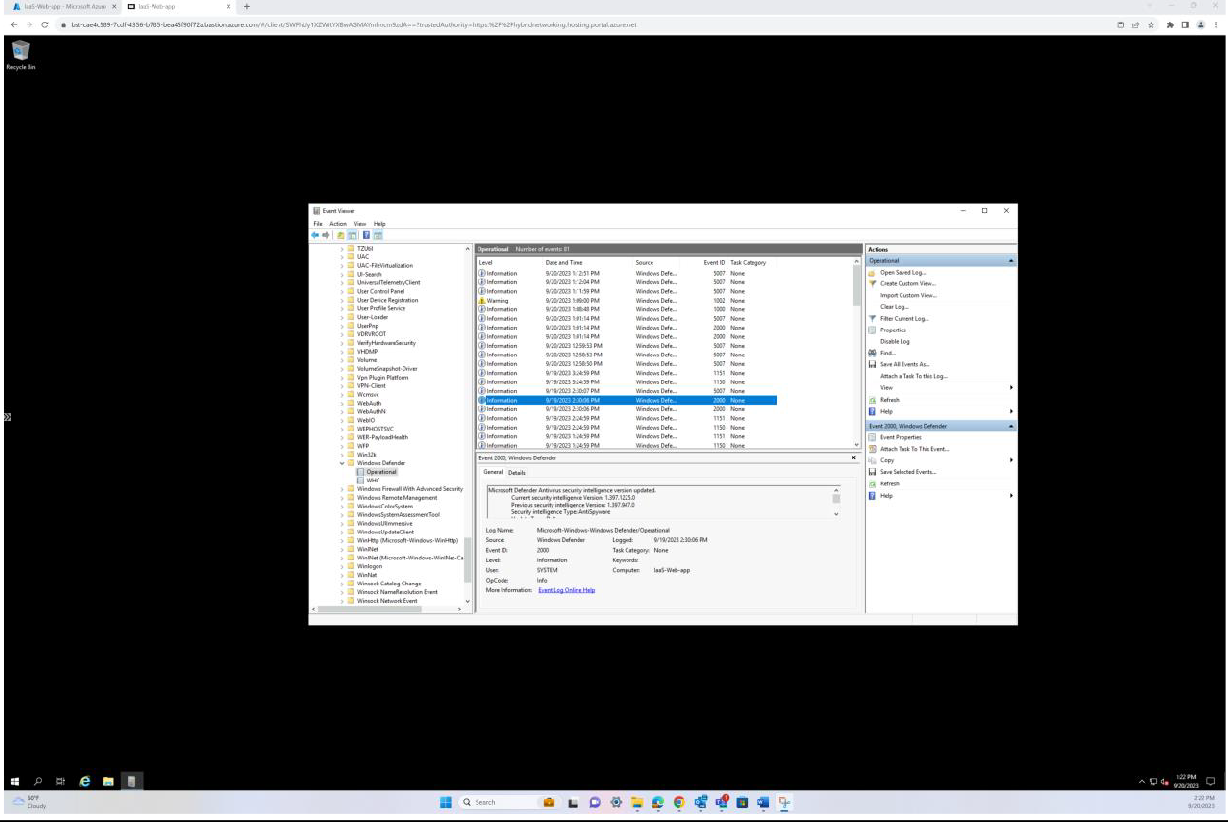
Task: Collapse the Operational section in Actions pane
Action: click(1011, 259)
